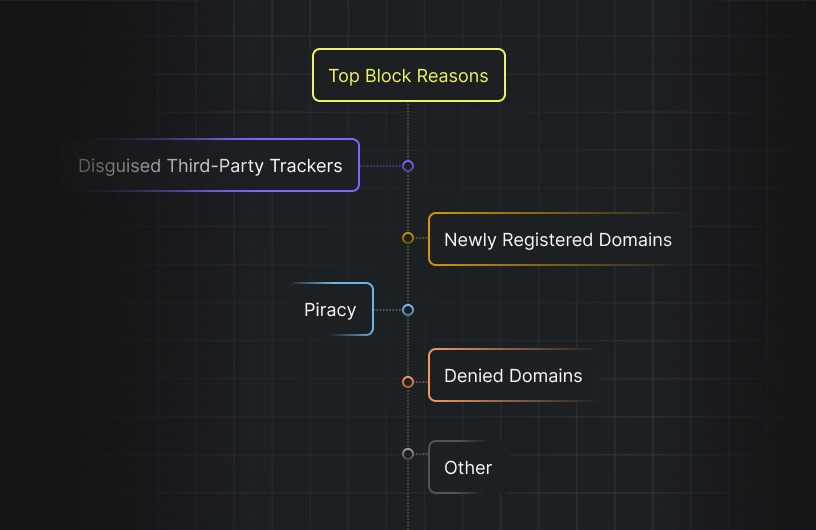816x530 pixels.
Task: Select the Disguised Third-Party Trackers label
Action: (x=211, y=166)
